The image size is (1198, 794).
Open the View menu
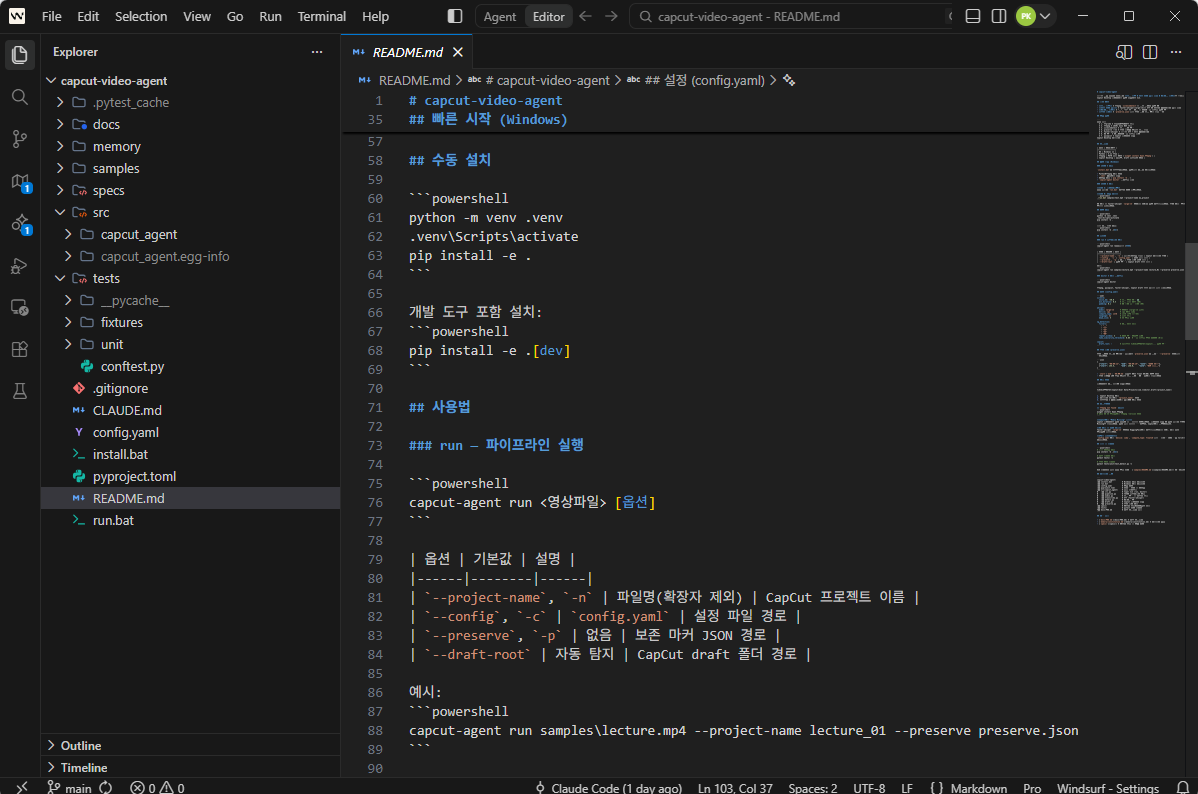tap(196, 16)
